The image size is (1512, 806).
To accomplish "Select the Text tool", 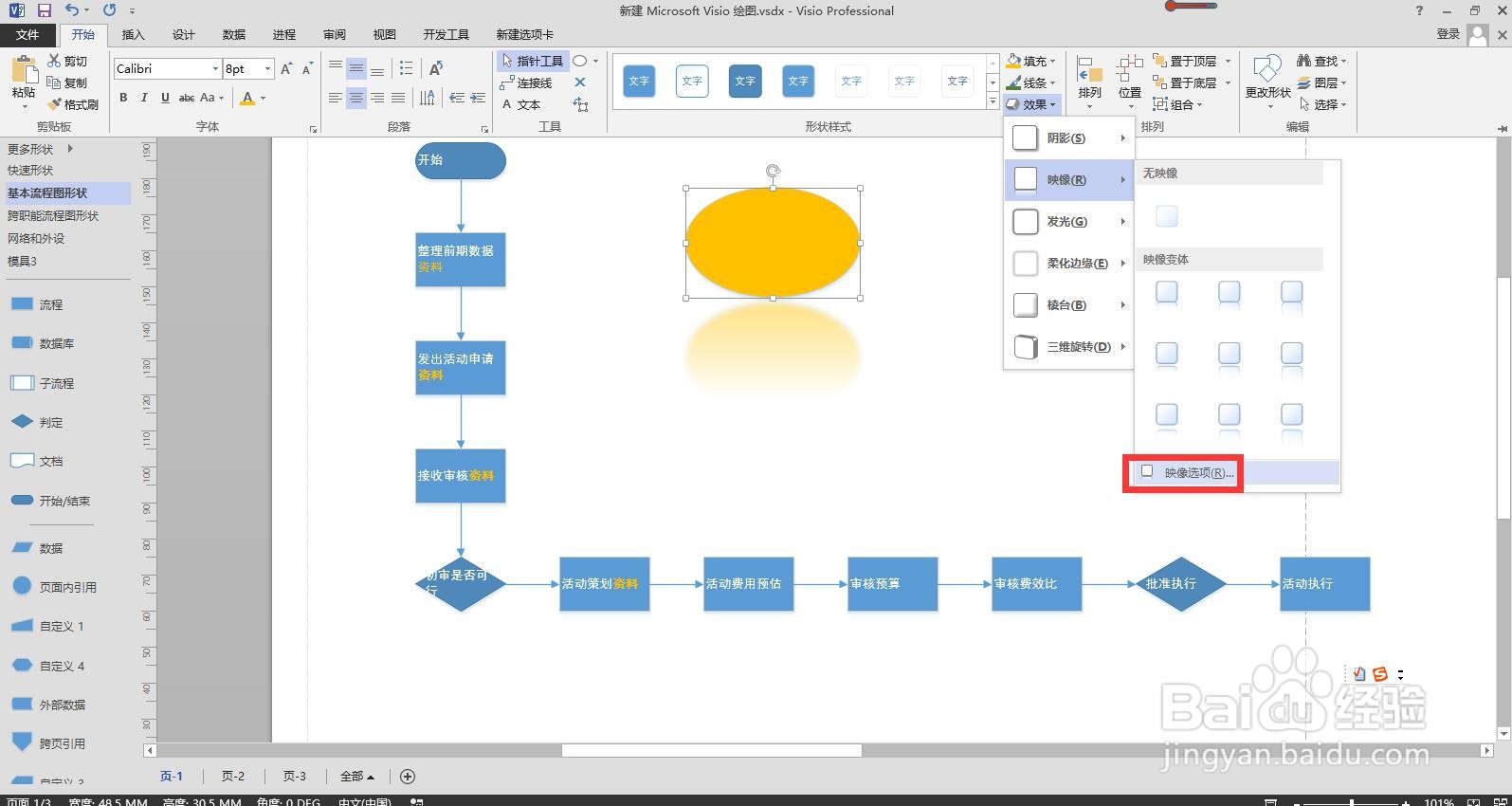I will coord(521,104).
